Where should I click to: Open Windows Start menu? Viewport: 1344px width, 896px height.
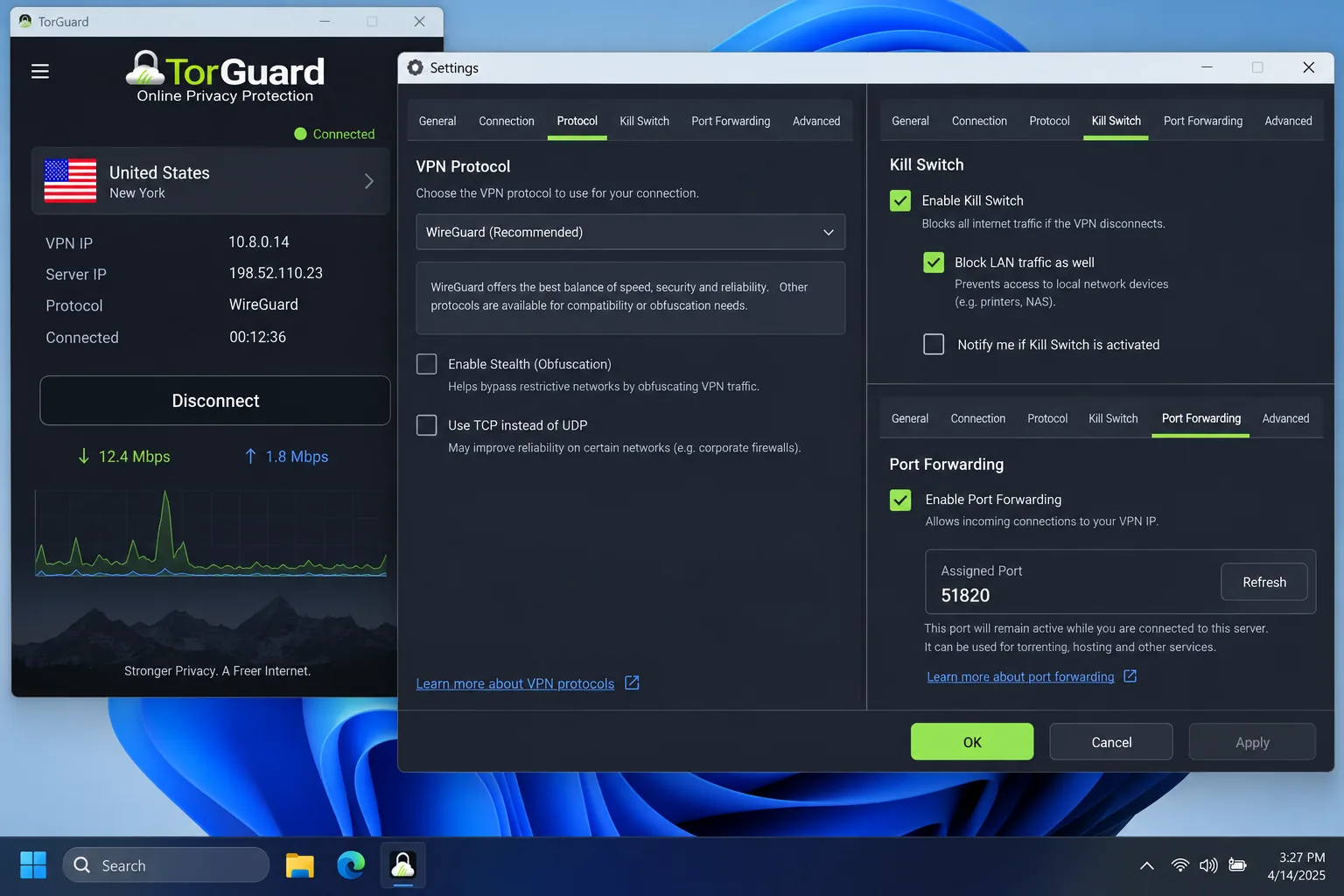pyautogui.click(x=33, y=864)
